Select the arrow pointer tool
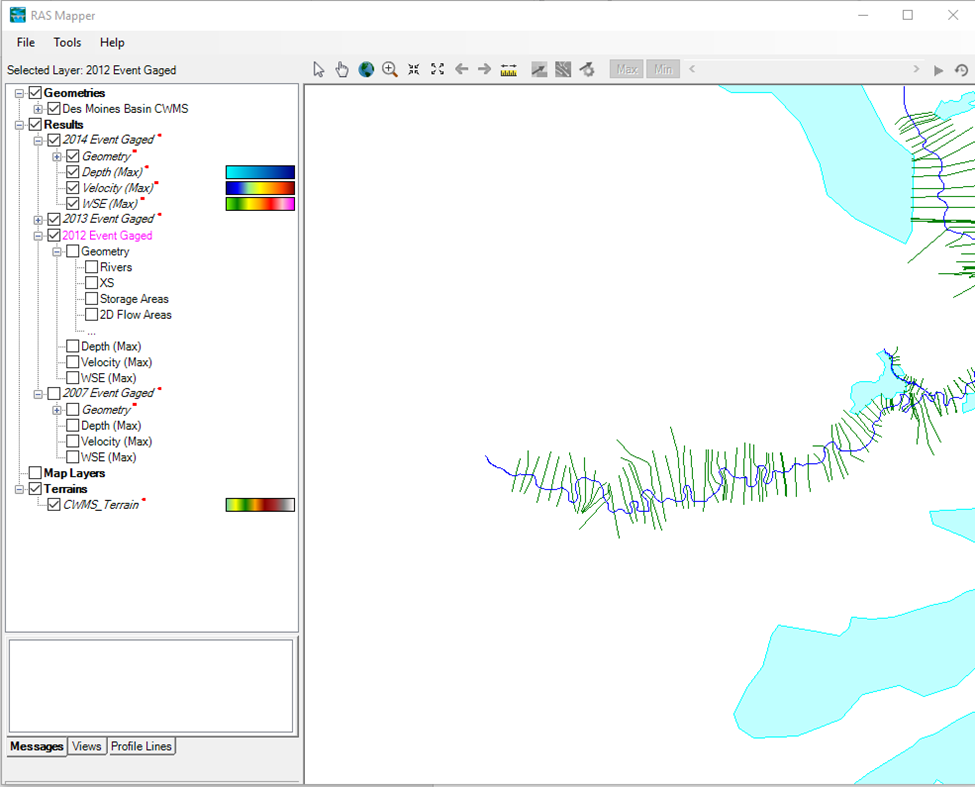The image size is (975, 787). [319, 70]
